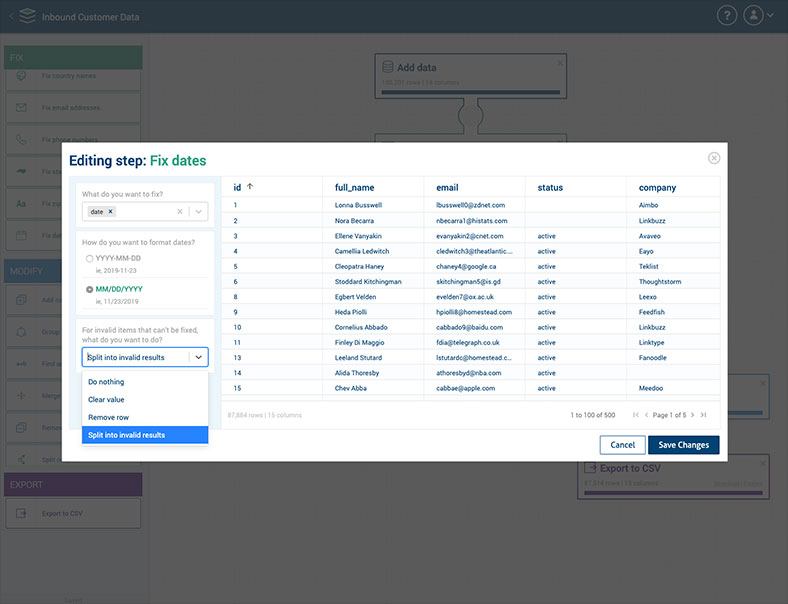Collapse the invalid items dropdown
The width and height of the screenshot is (788, 604).
199,357
